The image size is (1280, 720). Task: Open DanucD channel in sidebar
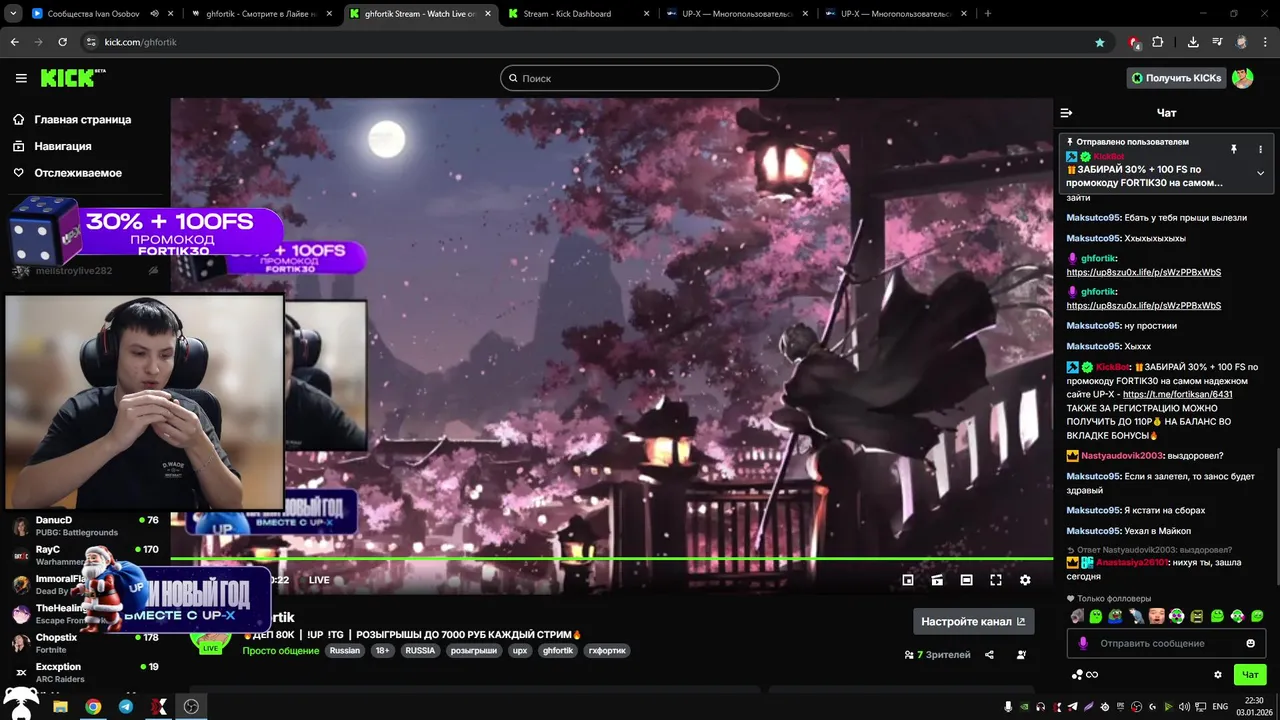coord(85,526)
